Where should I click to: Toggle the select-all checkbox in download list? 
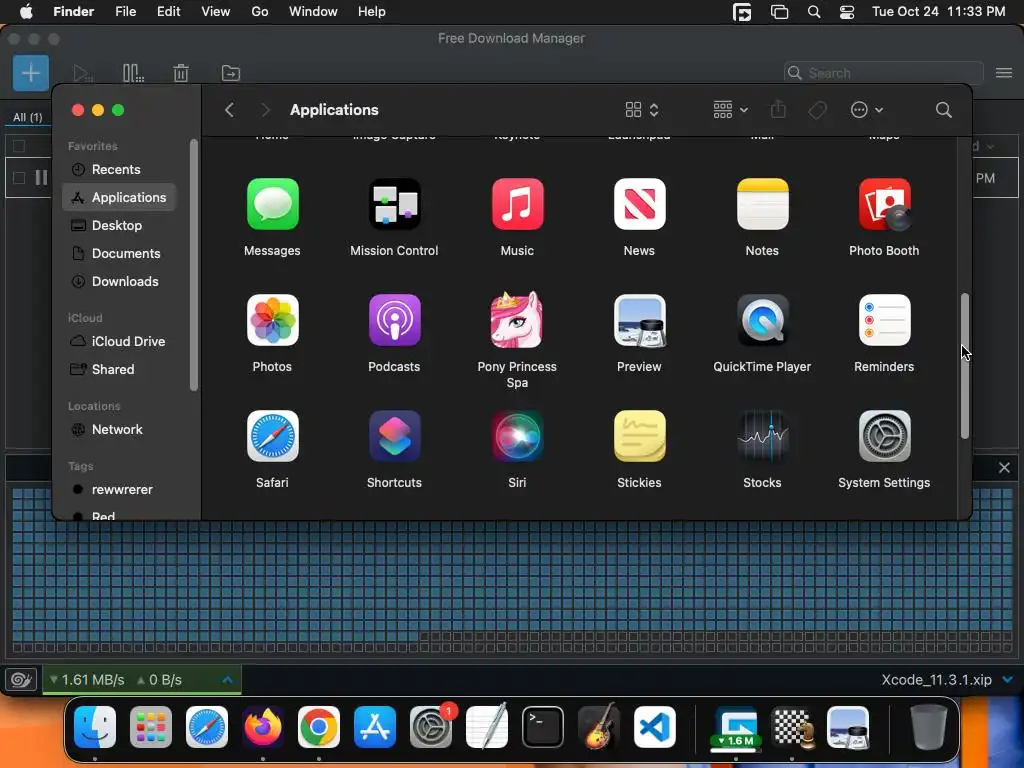click(19, 146)
